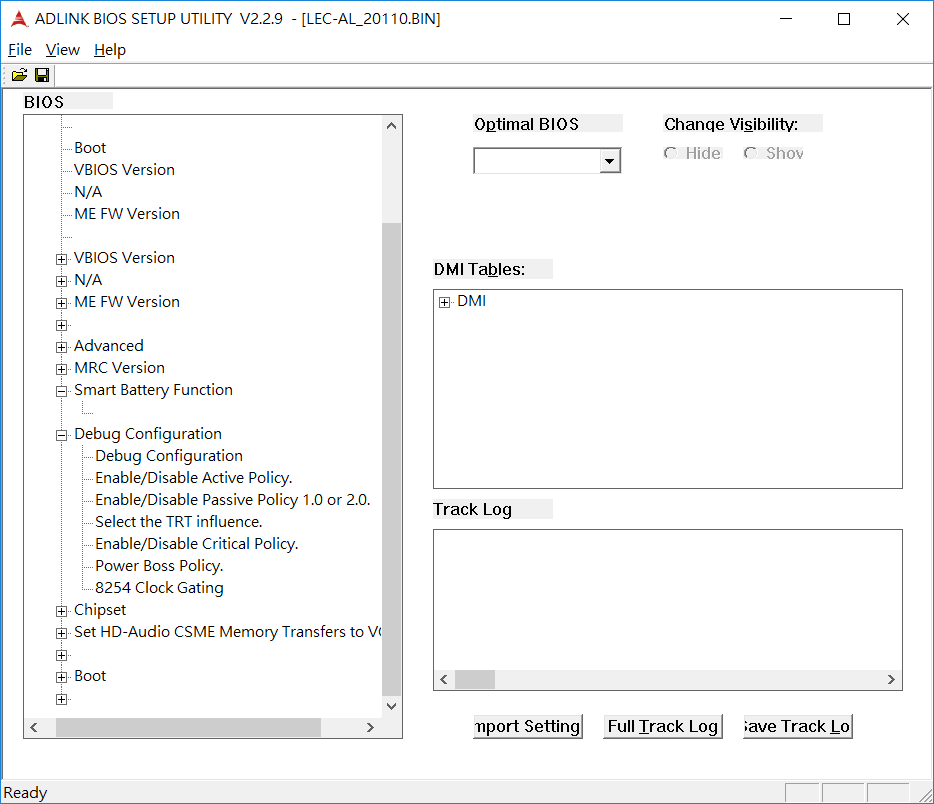Click the Change Visibility label

pyautogui.click(x=731, y=124)
